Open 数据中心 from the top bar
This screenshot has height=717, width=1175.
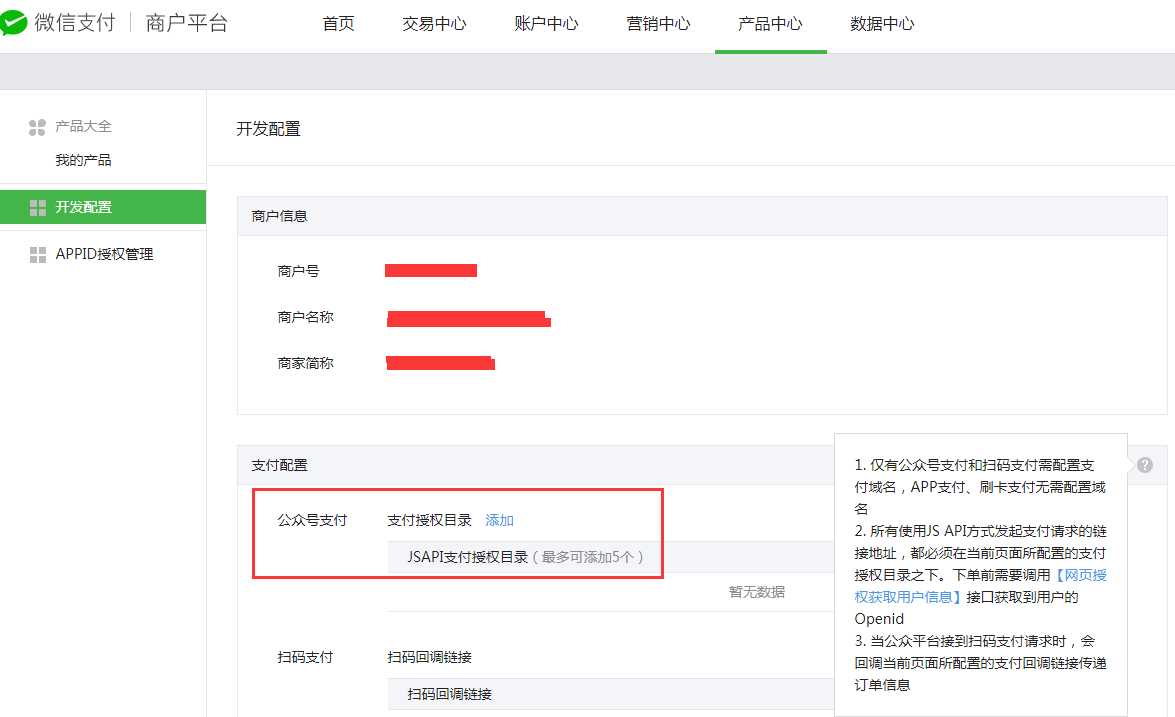(x=881, y=23)
